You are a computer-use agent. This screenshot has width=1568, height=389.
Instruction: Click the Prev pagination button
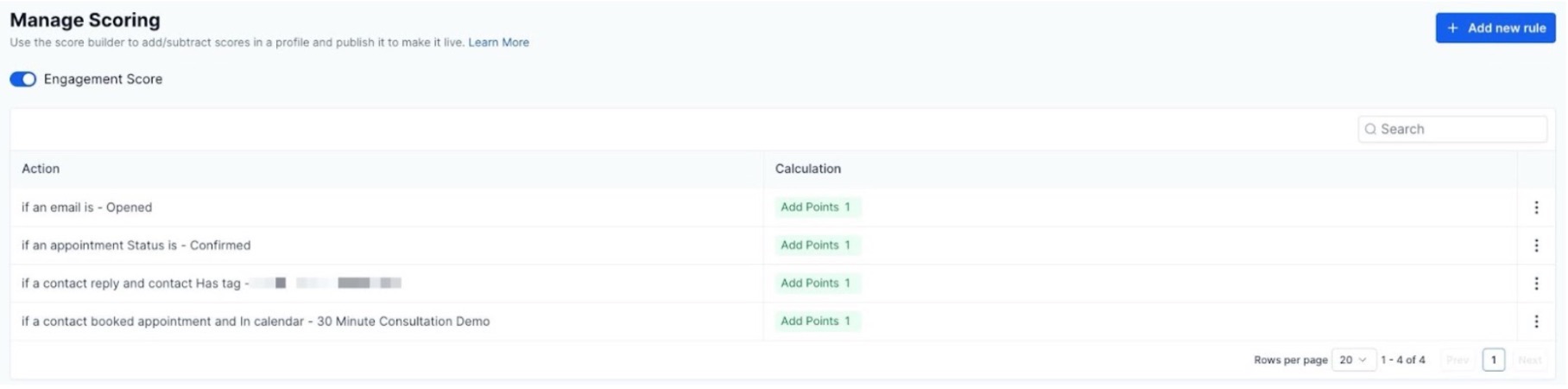[1457, 360]
